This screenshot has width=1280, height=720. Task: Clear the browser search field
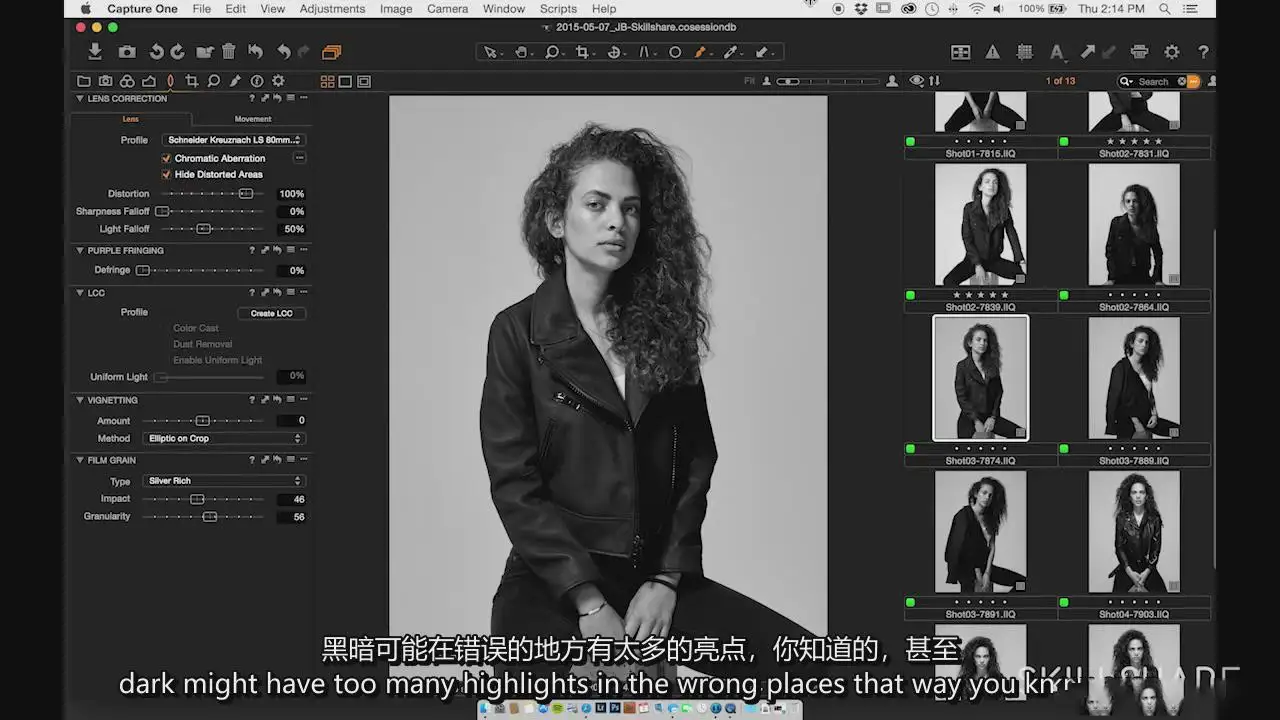1181,81
